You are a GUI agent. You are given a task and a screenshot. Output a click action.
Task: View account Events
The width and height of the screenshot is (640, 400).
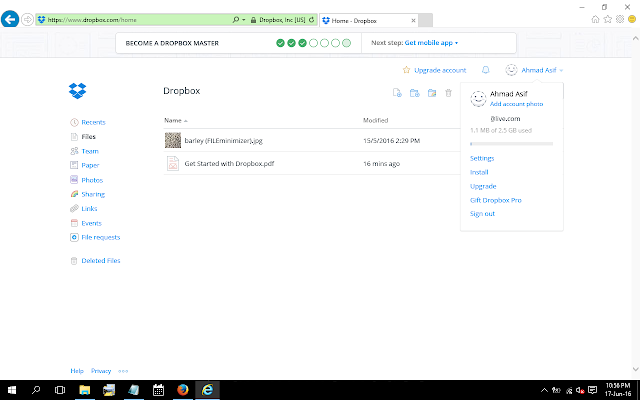point(91,223)
